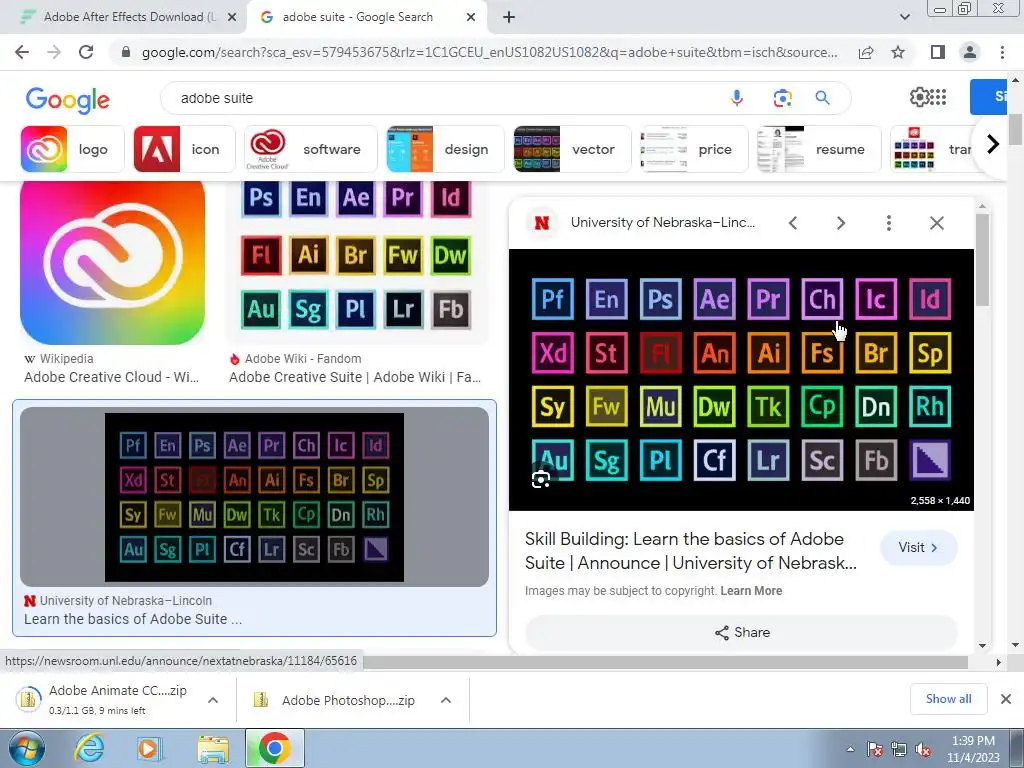Show the next image in preview panel
The image size is (1024, 768).
point(841,223)
